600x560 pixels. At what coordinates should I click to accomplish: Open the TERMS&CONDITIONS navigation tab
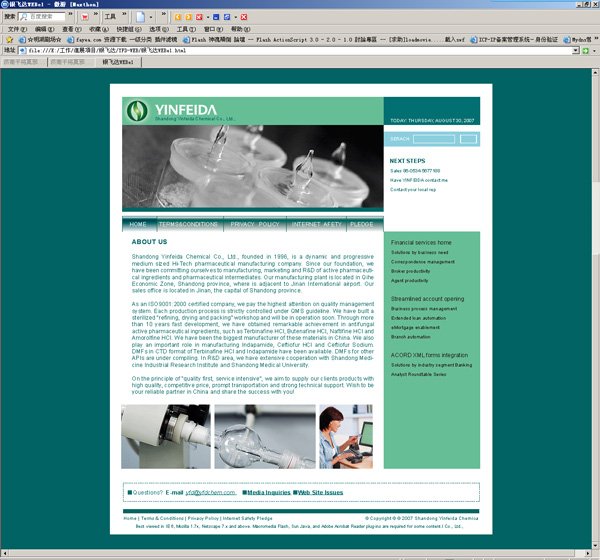click(x=188, y=224)
